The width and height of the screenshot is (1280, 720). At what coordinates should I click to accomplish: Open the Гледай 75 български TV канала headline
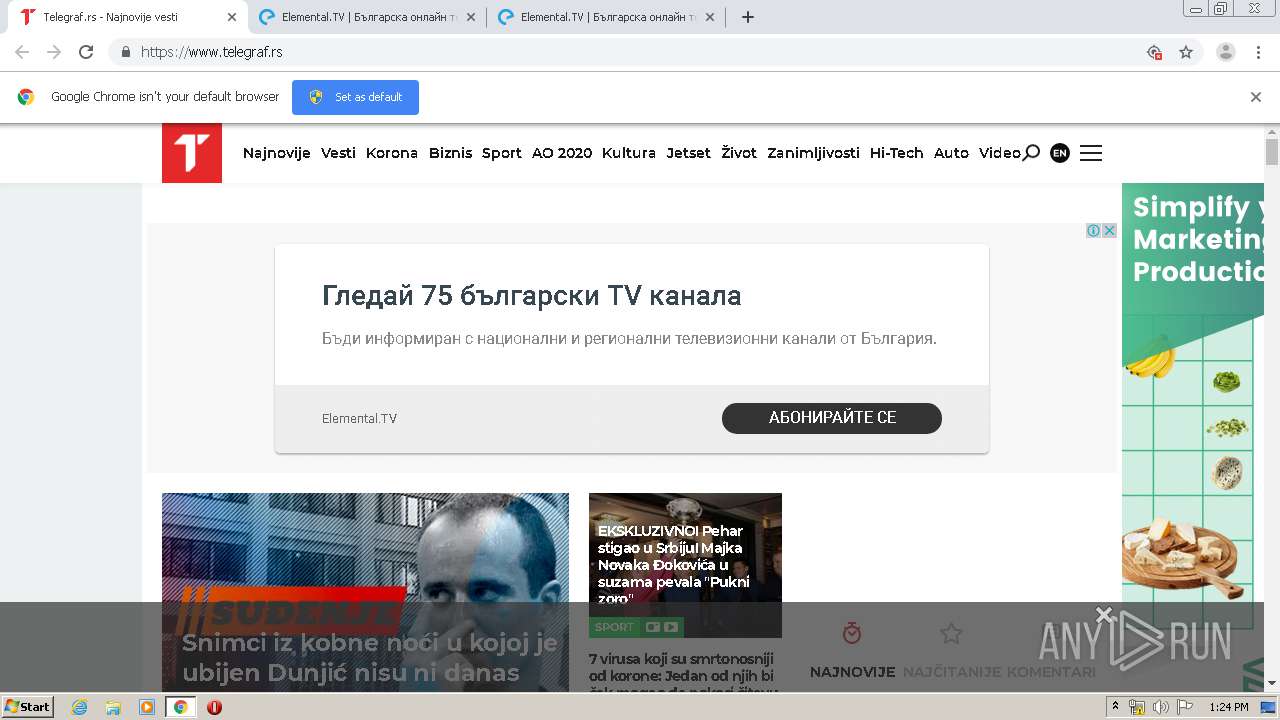[532, 296]
